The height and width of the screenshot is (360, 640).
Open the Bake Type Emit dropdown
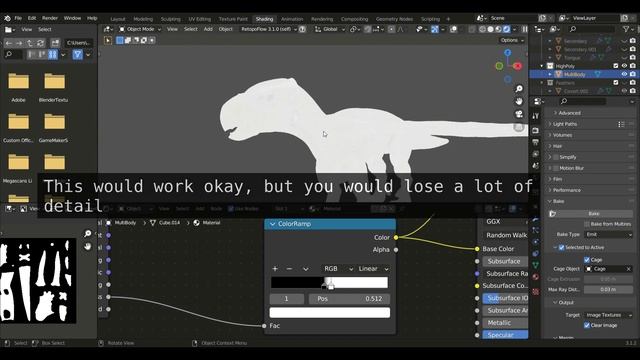click(x=609, y=235)
